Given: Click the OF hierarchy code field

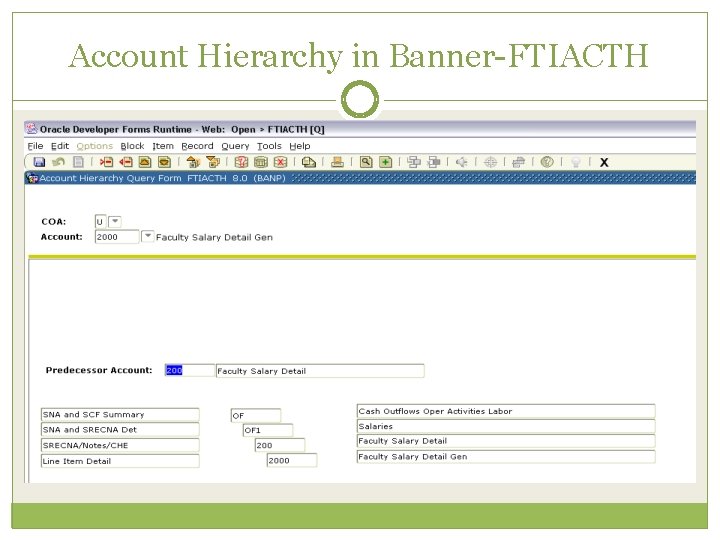Looking at the screenshot, I should 256,416.
